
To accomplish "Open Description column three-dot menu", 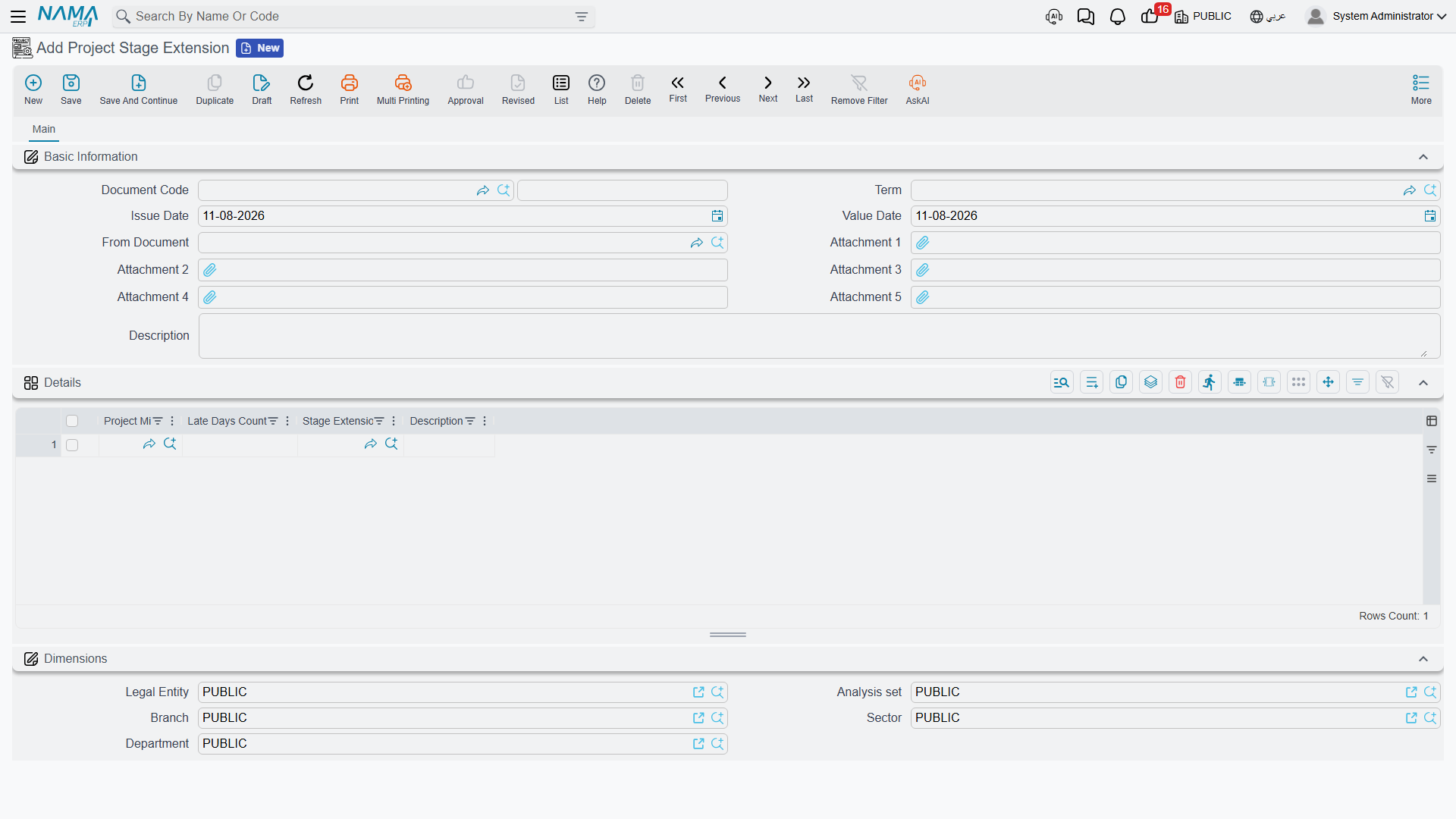I will pyautogui.click(x=485, y=421).
